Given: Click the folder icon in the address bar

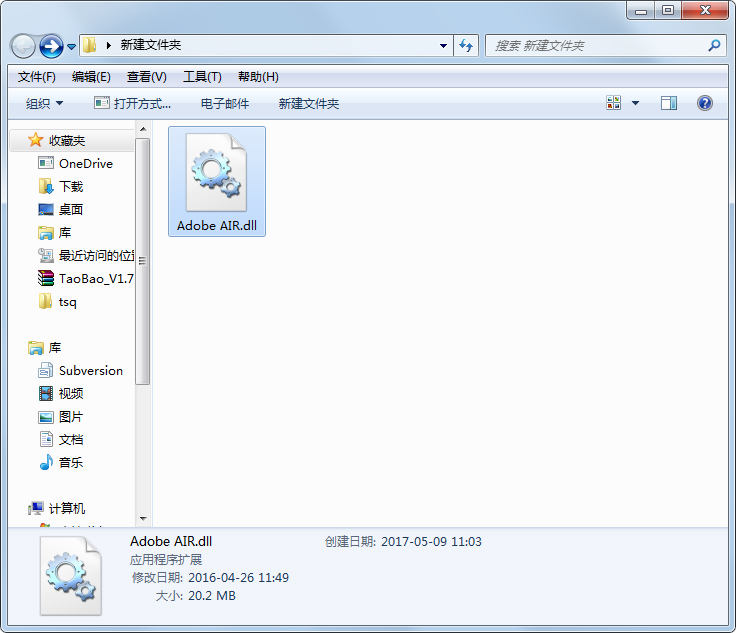Looking at the screenshot, I should pos(90,46).
